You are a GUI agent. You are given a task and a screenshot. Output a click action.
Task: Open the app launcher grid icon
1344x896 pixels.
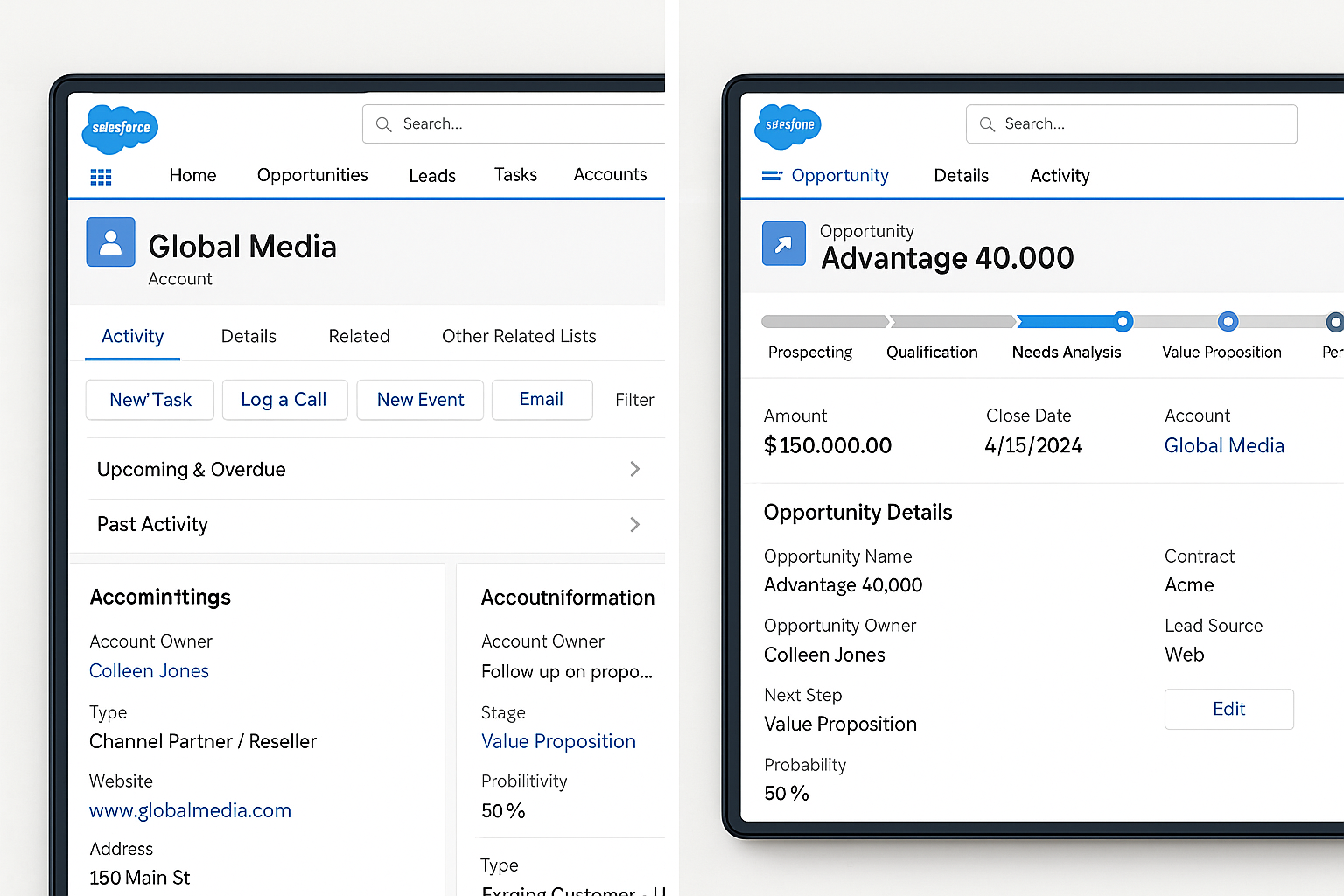(x=101, y=176)
